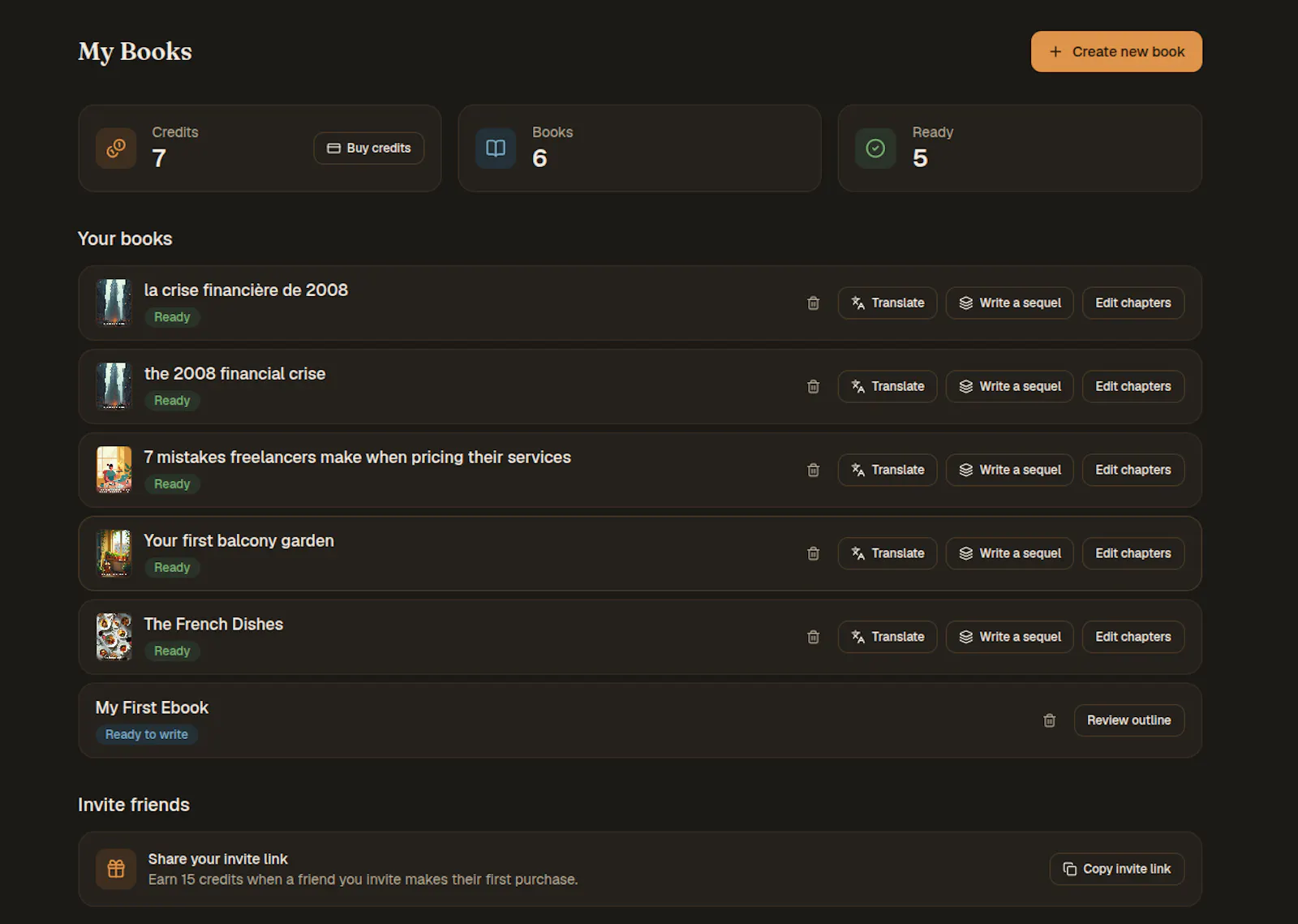The width and height of the screenshot is (1298, 924).
Task: Click the title "The French Dishes"
Action: click(x=213, y=625)
